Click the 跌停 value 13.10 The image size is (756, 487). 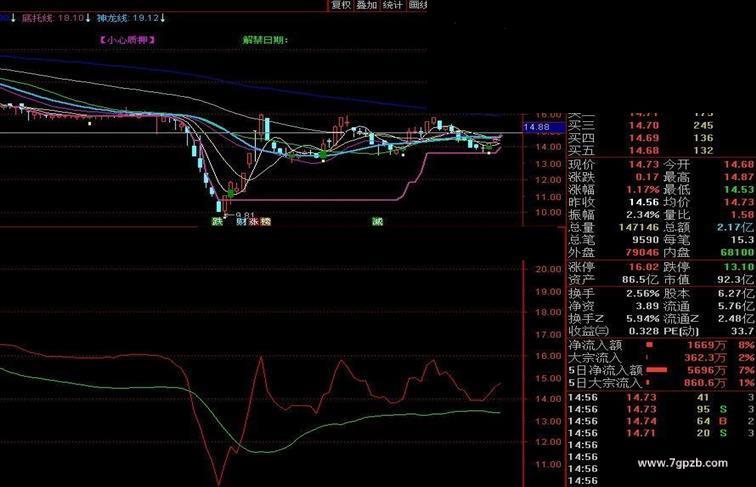pyautogui.click(x=739, y=267)
